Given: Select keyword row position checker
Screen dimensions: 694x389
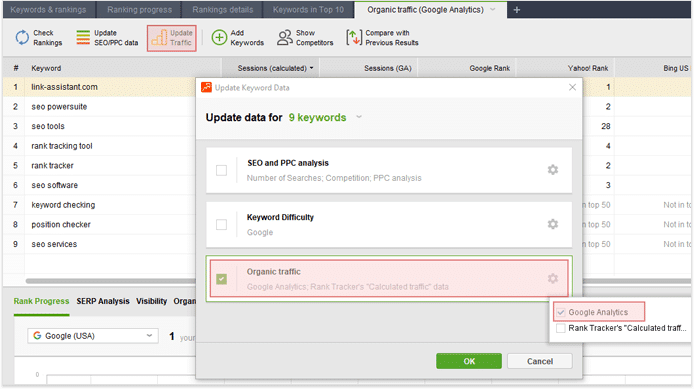Looking at the screenshot, I should [x=99, y=224].
